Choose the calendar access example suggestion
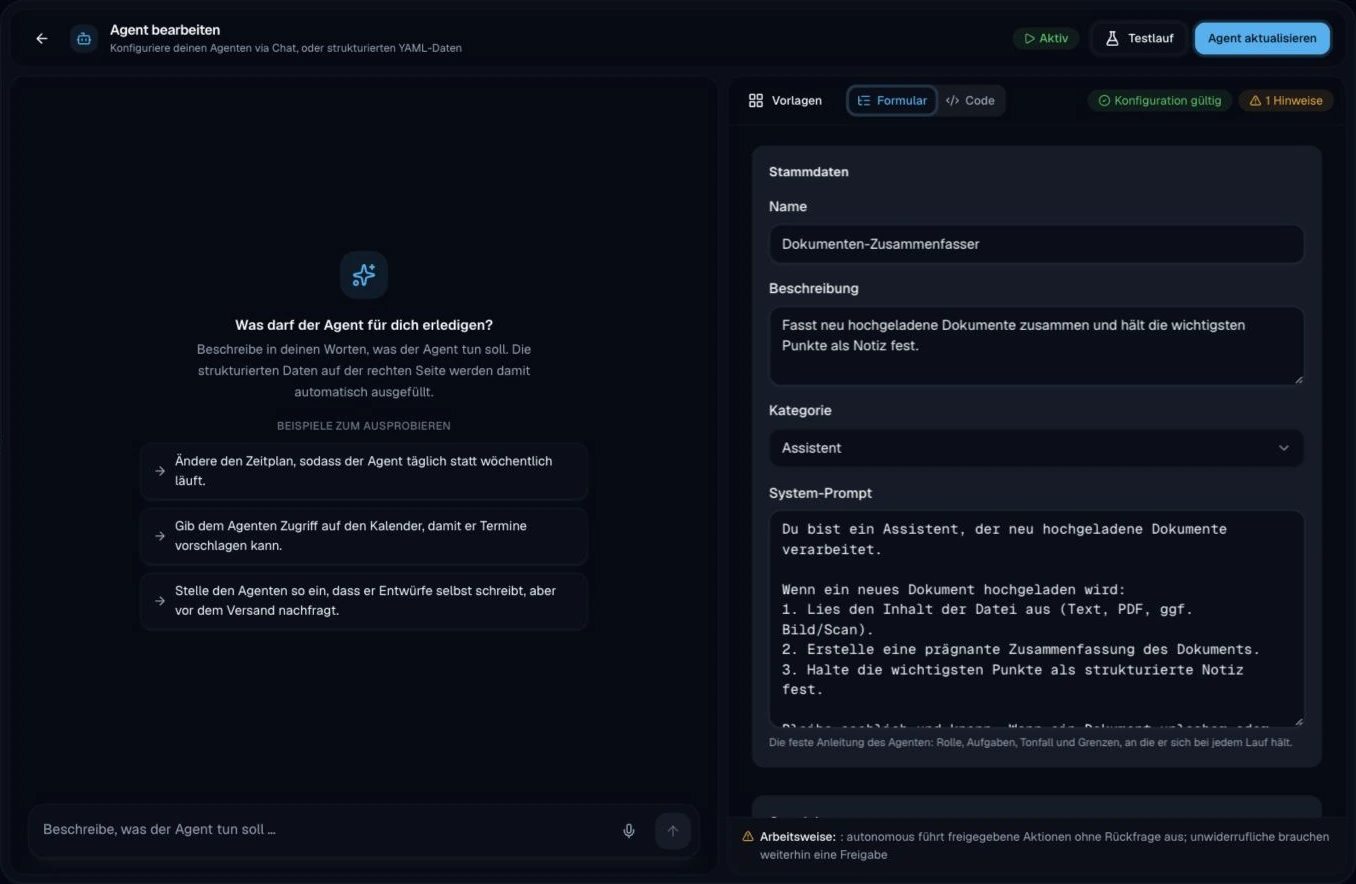 click(x=364, y=536)
